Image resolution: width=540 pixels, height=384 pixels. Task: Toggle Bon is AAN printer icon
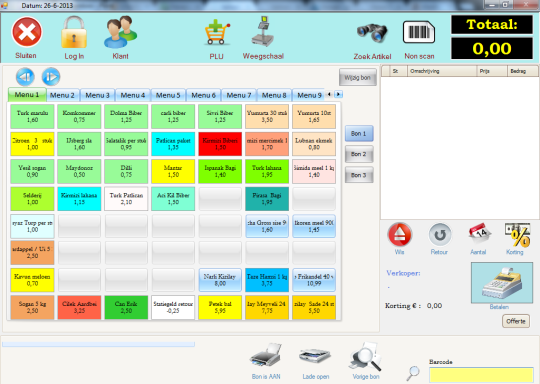point(266,355)
